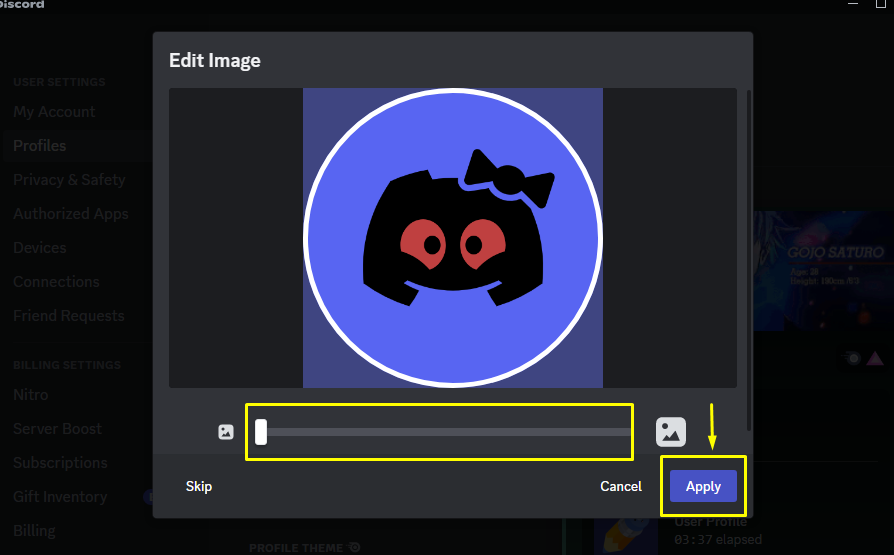Open Nitro billing page
Screen dimensions: 894x555
tap(30, 394)
